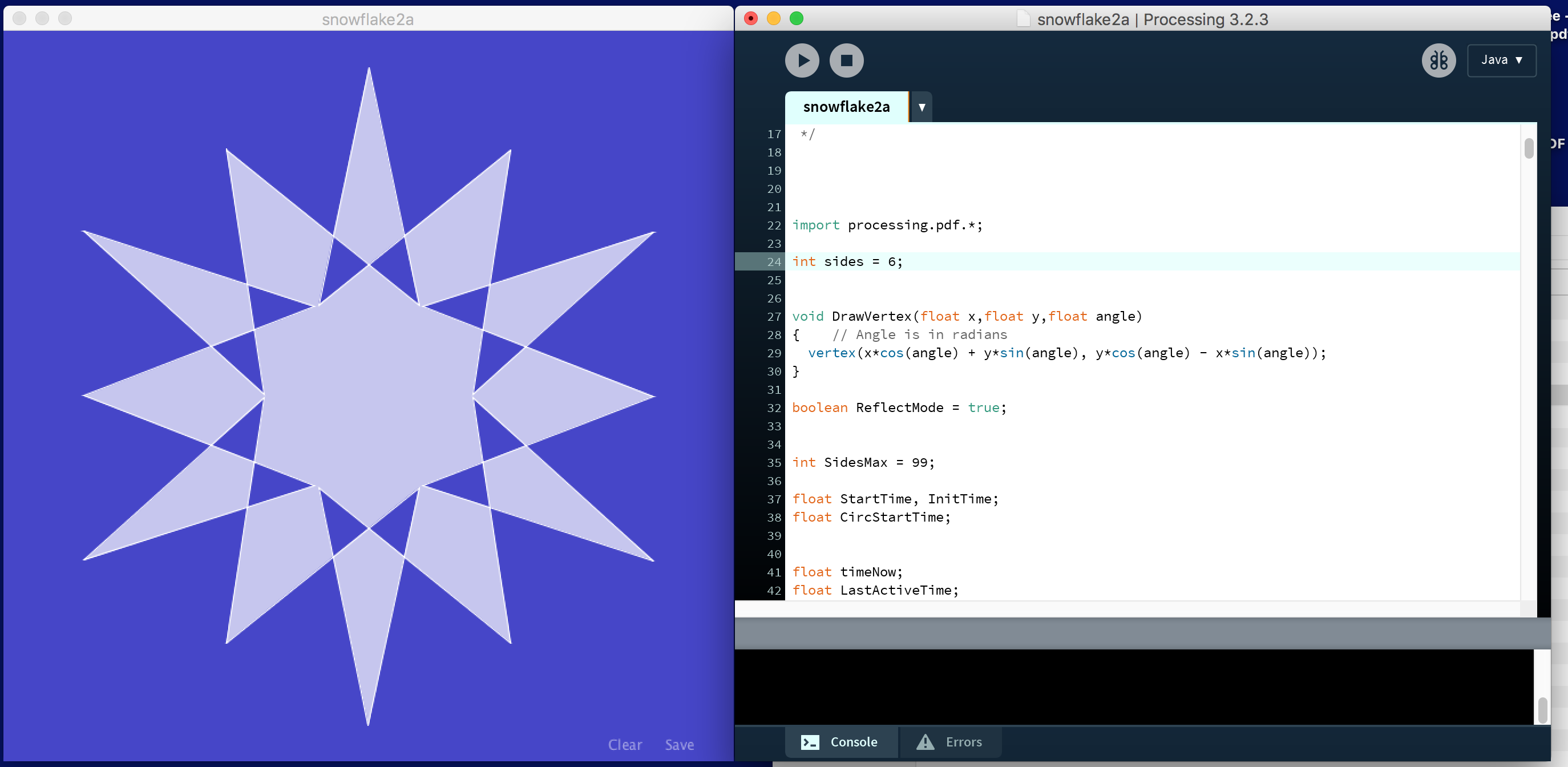This screenshot has width=1568, height=767.
Task: Click Save in the snowflake2a sketch window
Action: click(x=680, y=745)
